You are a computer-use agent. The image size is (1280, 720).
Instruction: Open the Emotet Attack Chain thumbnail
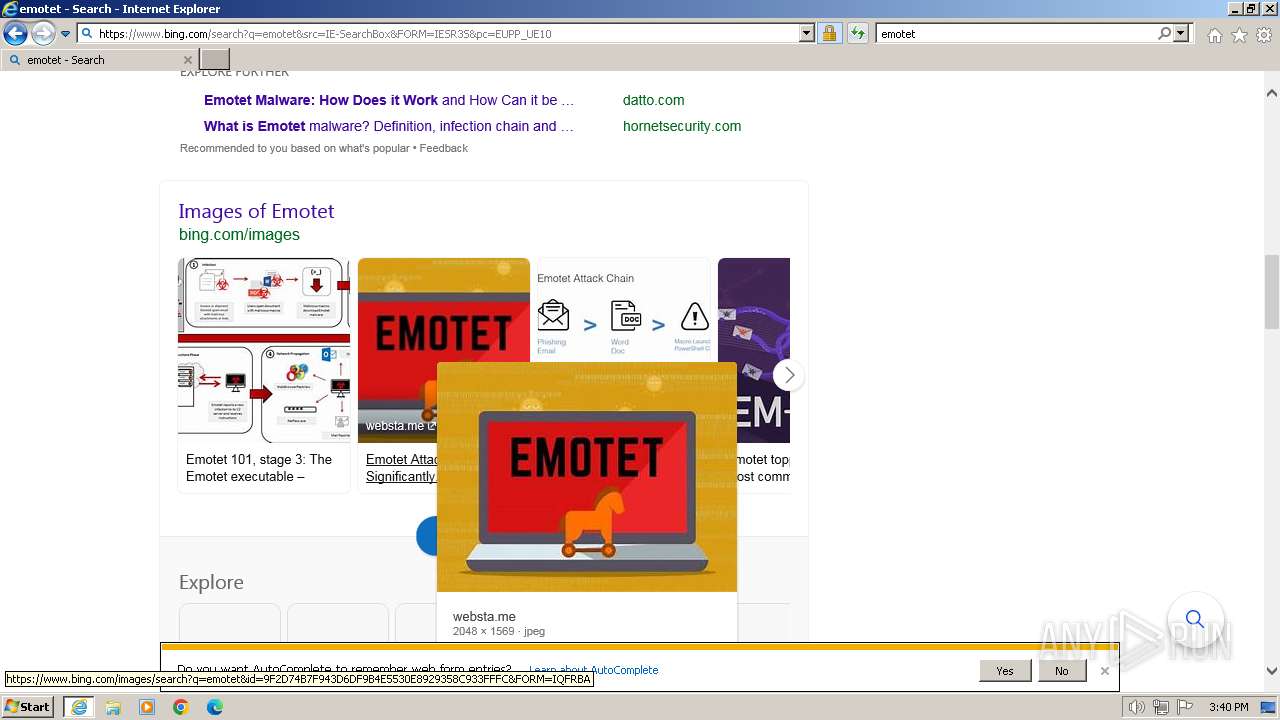coord(623,310)
